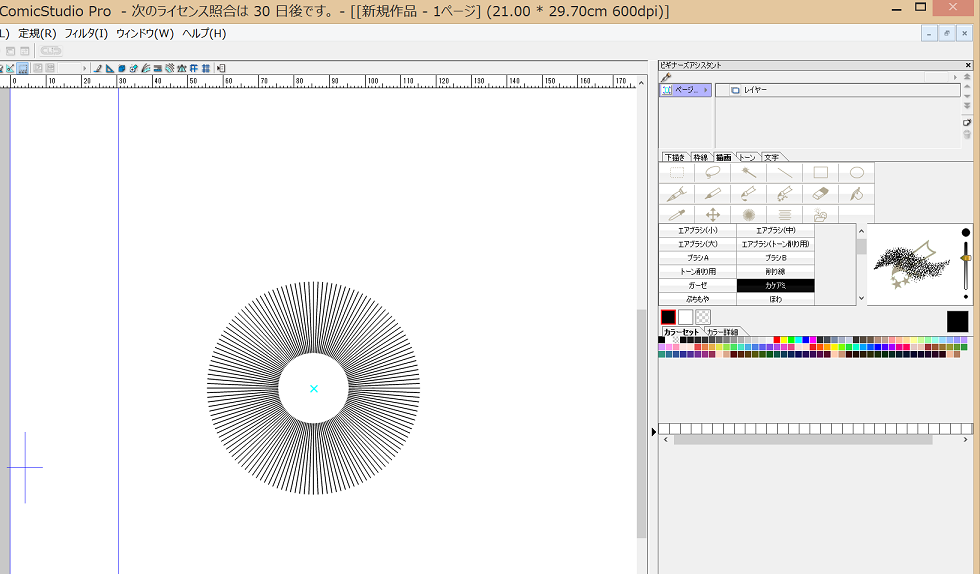This screenshot has height=574, width=980.
Task: Select the lasso selection tool
Action: 713,173
